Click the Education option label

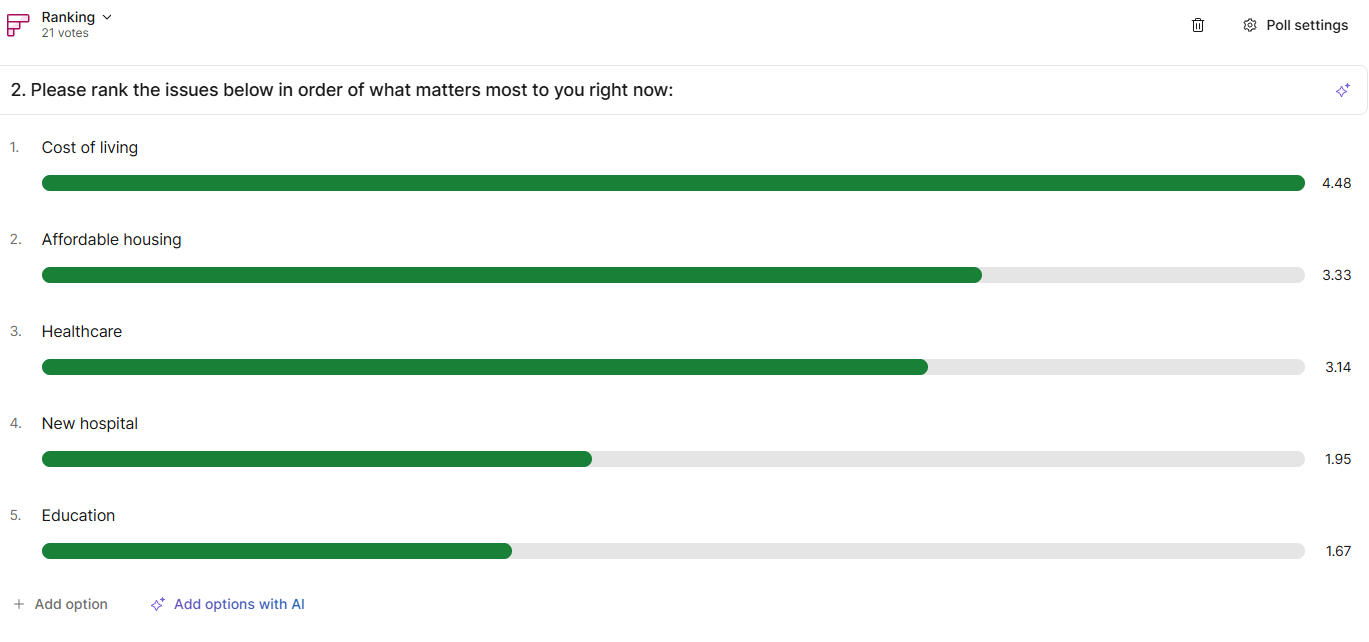tap(78, 515)
